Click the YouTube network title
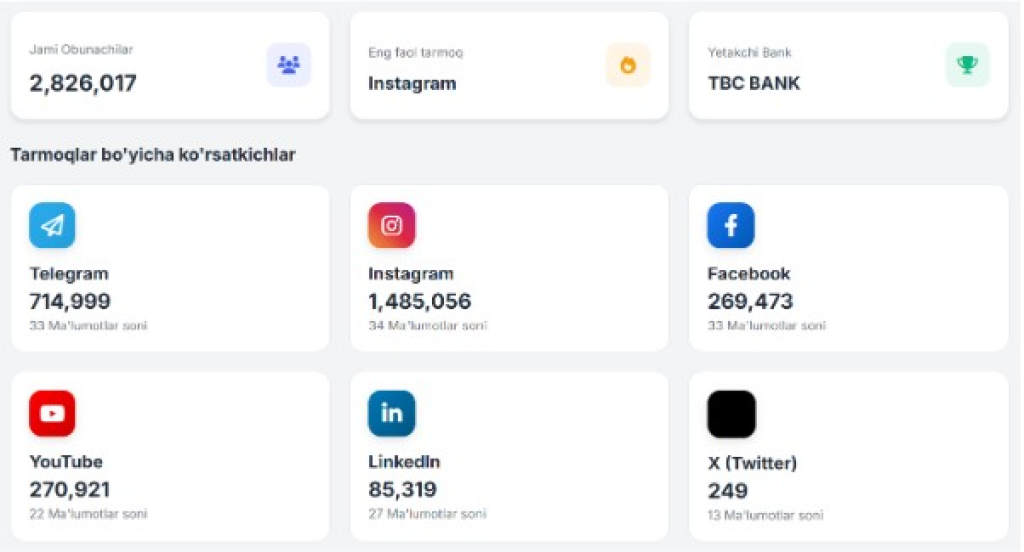This screenshot has width=1024, height=552. [x=66, y=462]
